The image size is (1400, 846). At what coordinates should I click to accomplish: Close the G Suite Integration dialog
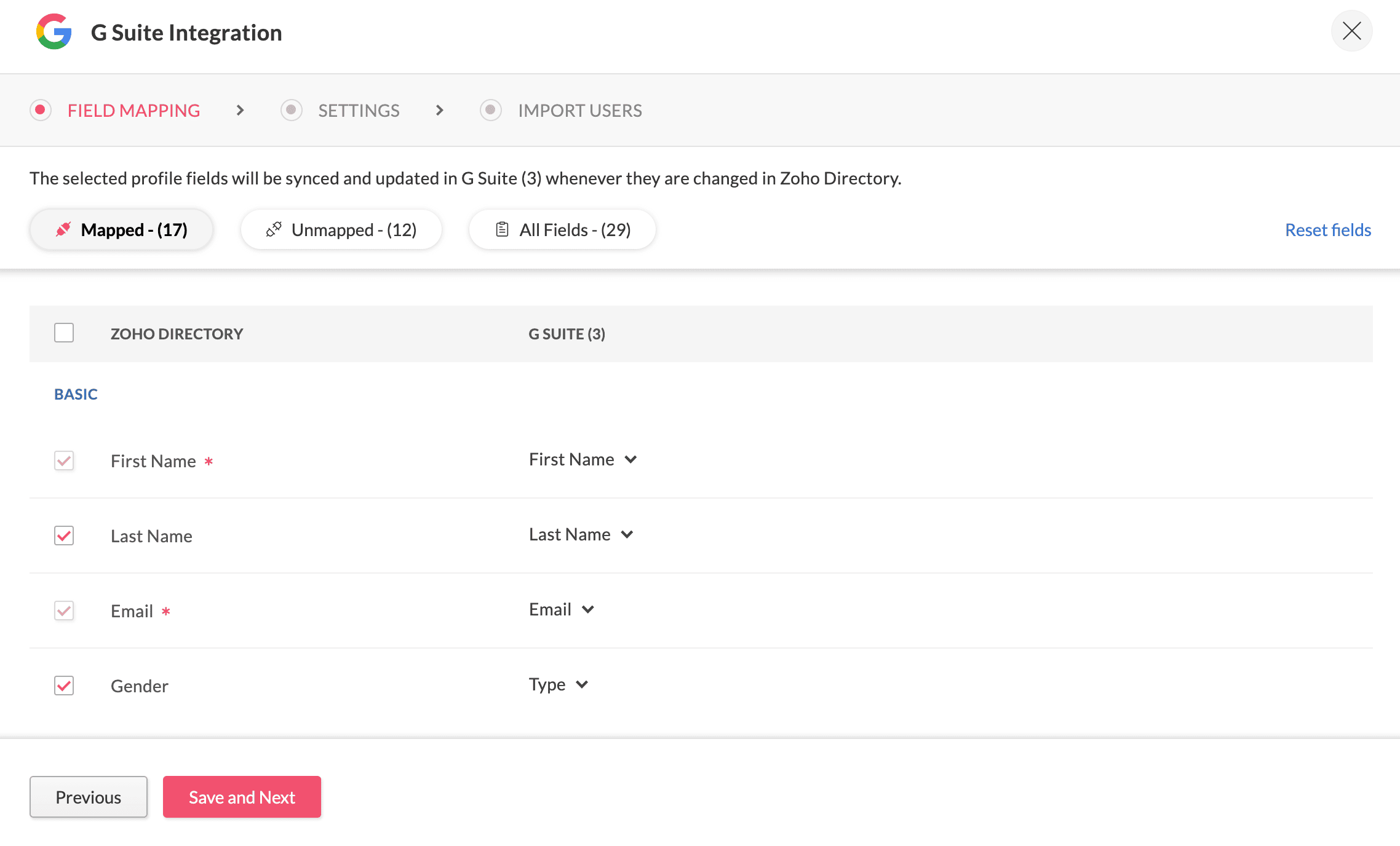coord(1351,31)
